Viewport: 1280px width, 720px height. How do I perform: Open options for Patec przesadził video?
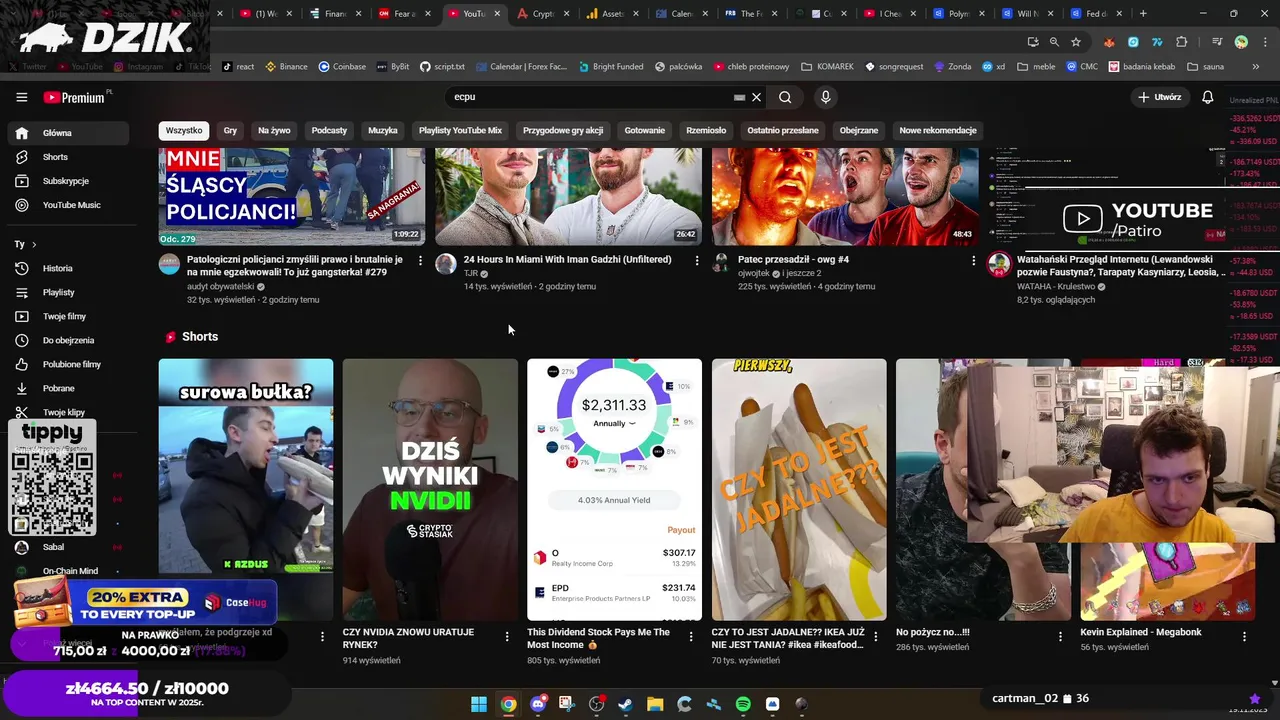coord(973,260)
